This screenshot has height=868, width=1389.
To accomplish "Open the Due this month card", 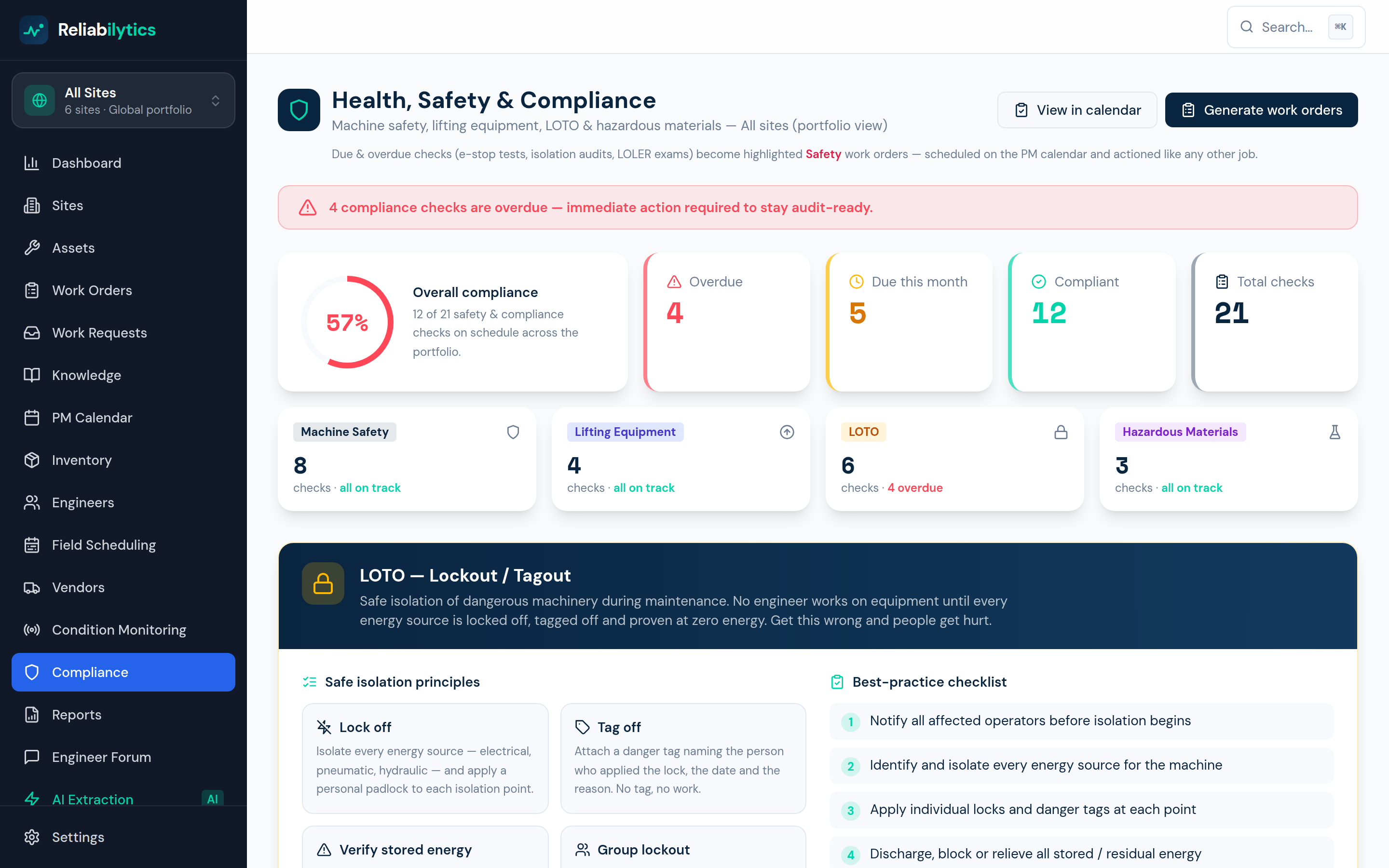I will (x=909, y=322).
